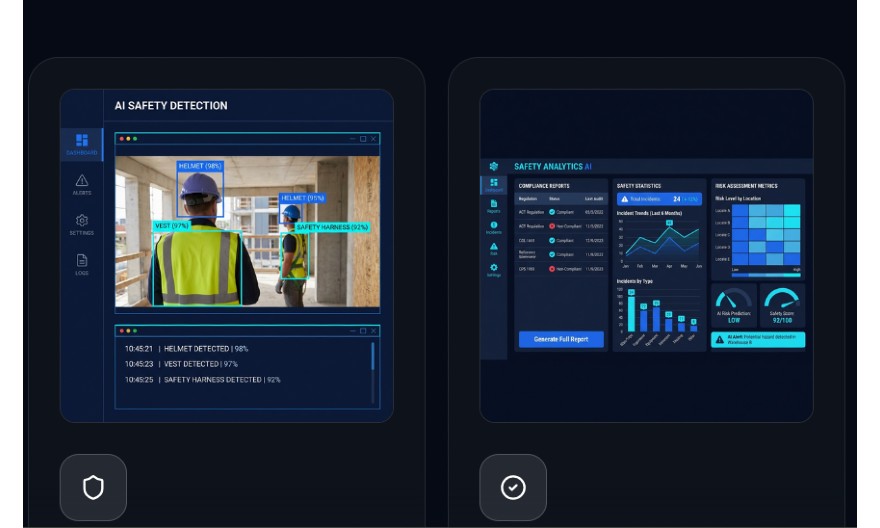Select ACT Regulation row marked Compliant

point(561,212)
